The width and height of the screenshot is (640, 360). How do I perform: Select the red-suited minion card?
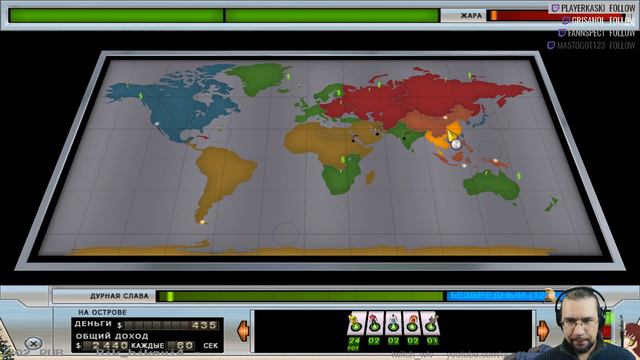[374, 324]
